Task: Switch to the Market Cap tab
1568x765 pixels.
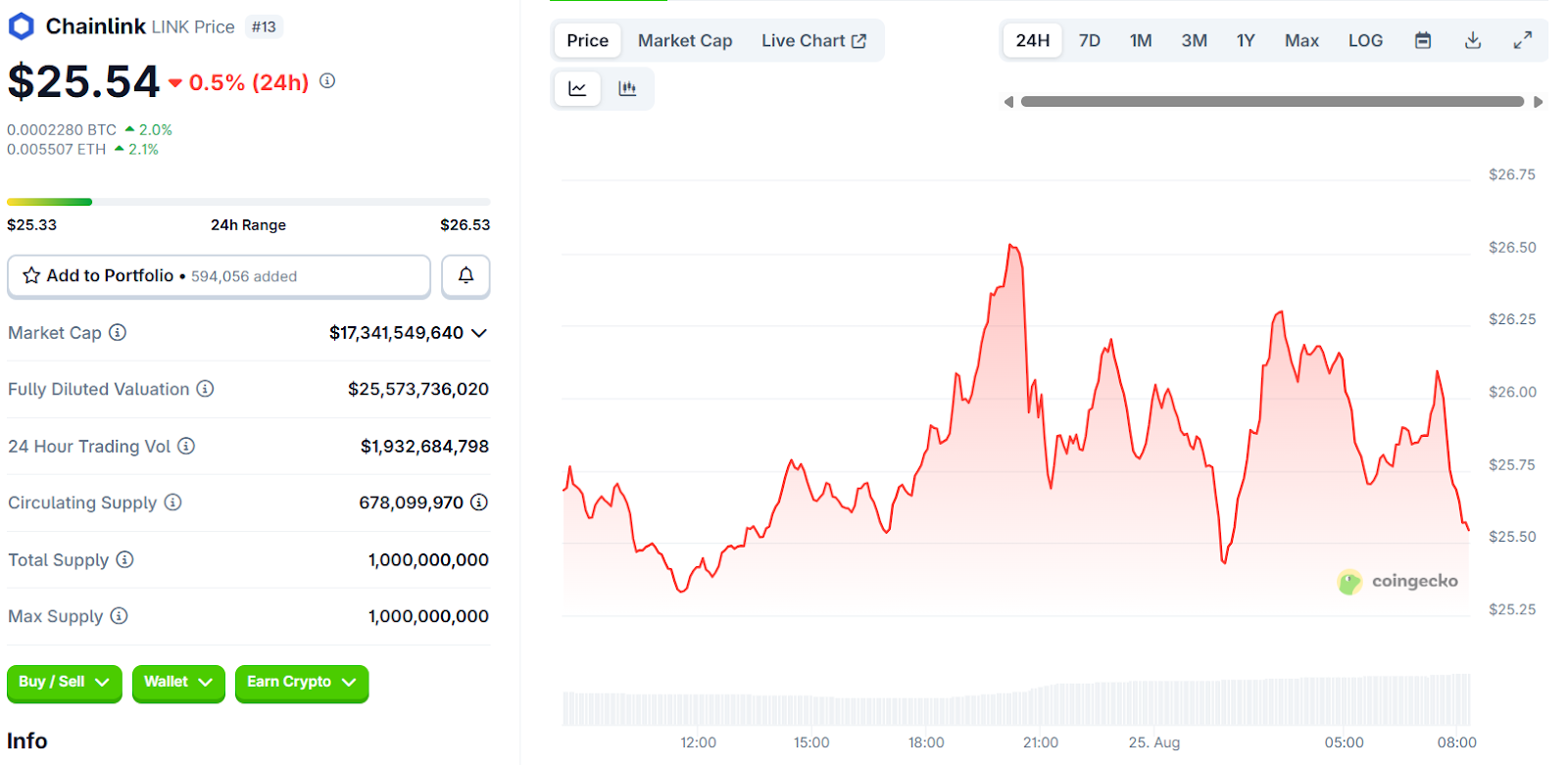Action: (684, 40)
